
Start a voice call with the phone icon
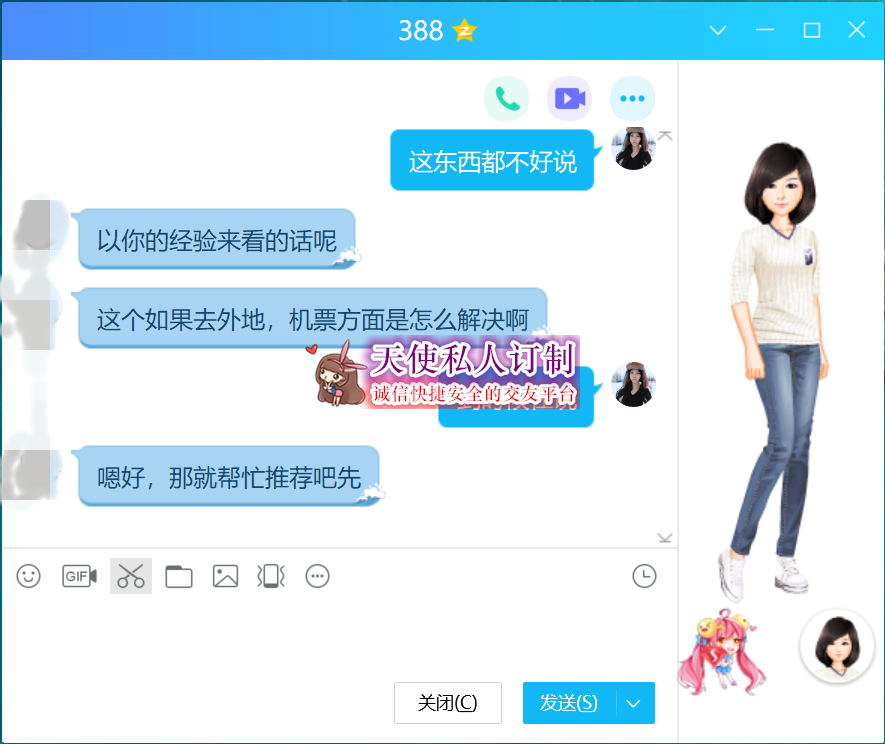[506, 98]
